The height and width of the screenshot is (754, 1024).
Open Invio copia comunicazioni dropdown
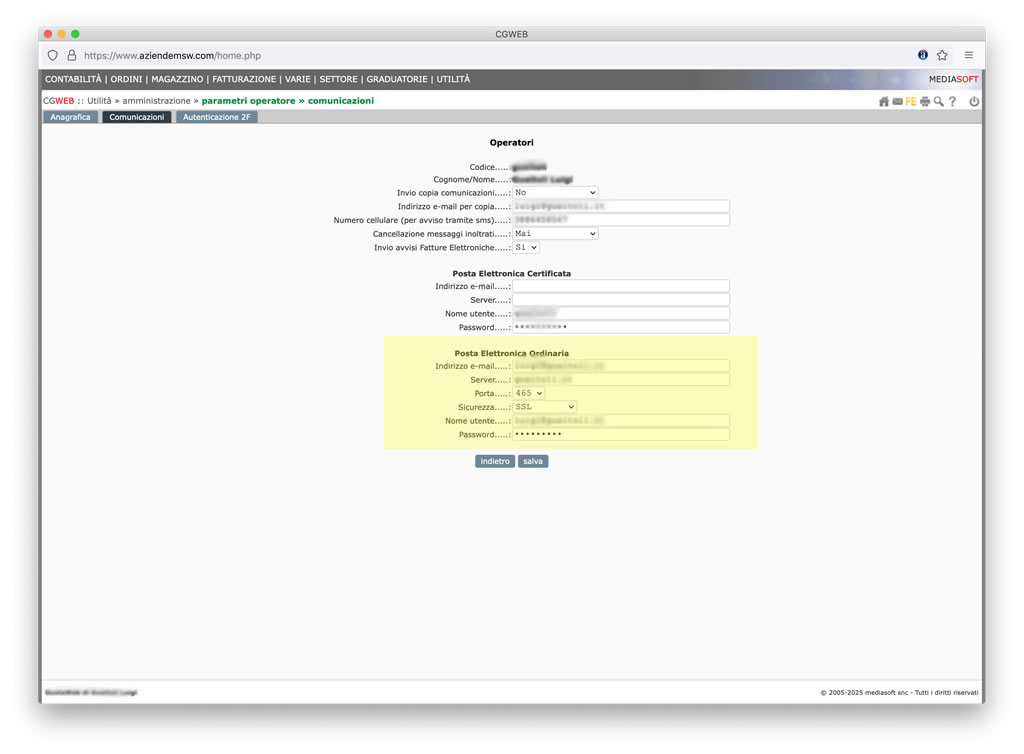[555, 193]
